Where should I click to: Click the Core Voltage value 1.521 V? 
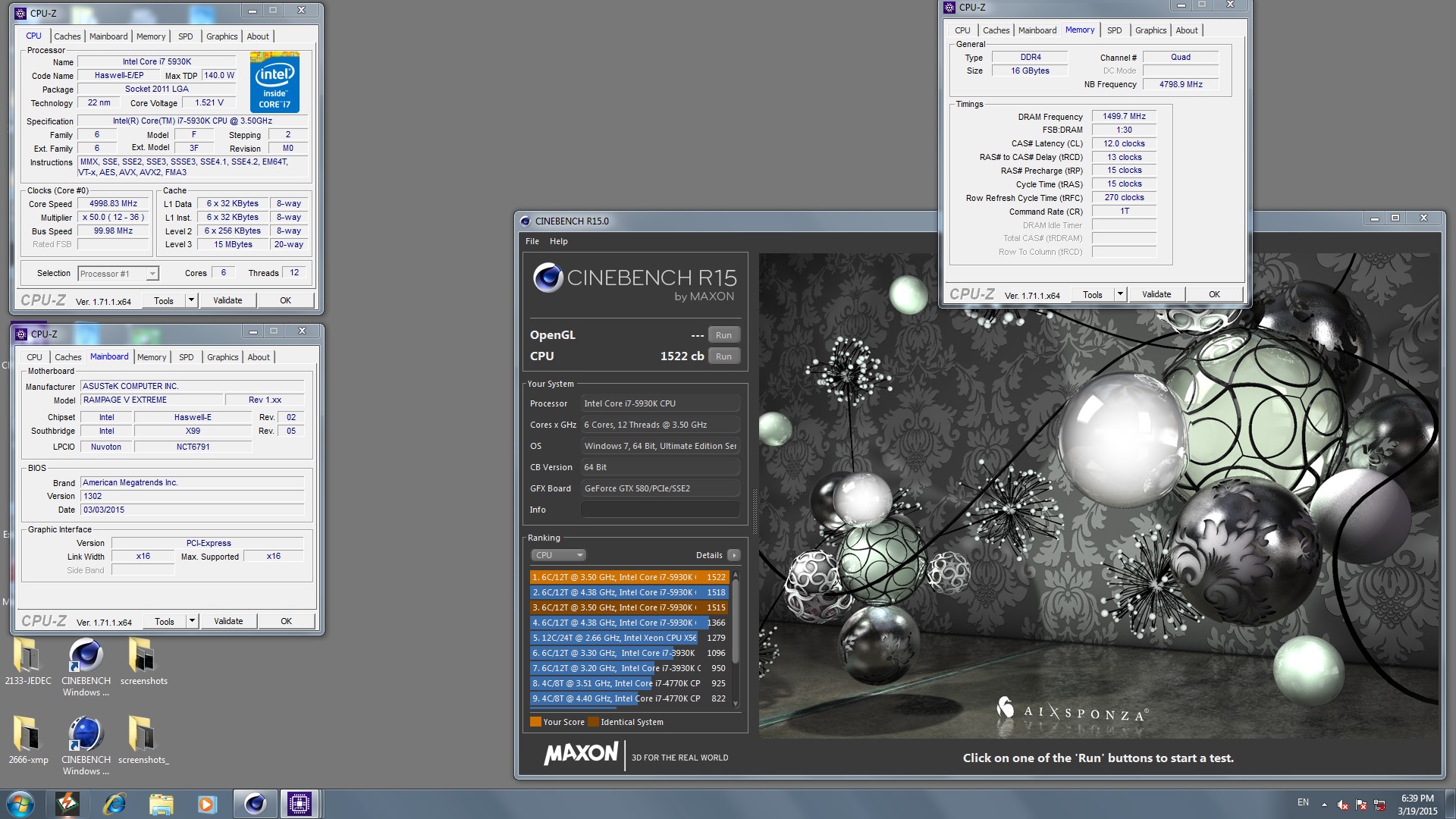[x=209, y=103]
